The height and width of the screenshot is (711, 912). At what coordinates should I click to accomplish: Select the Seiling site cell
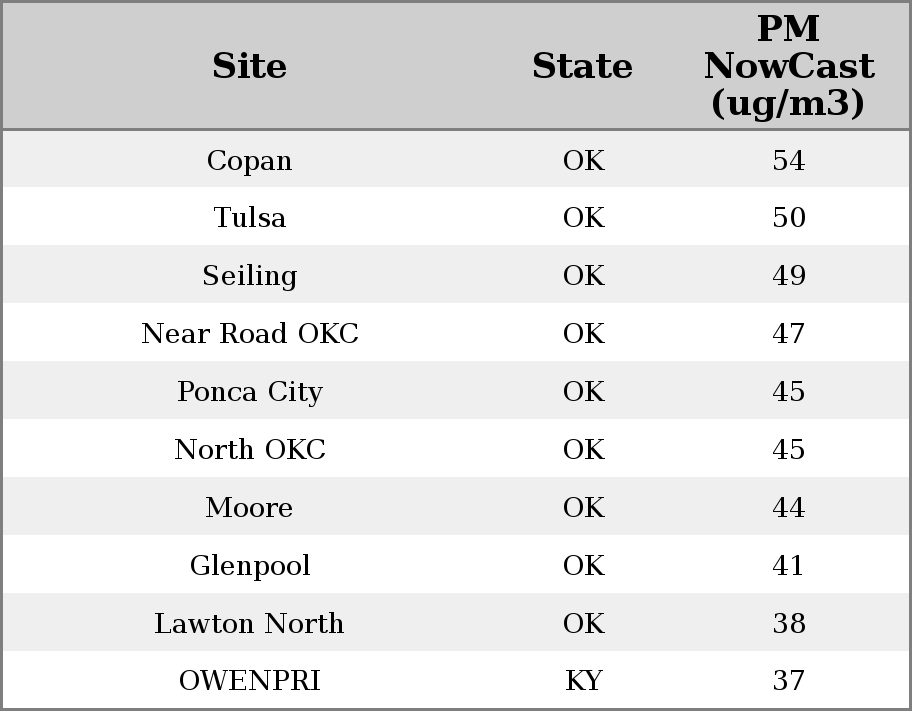tap(249, 276)
